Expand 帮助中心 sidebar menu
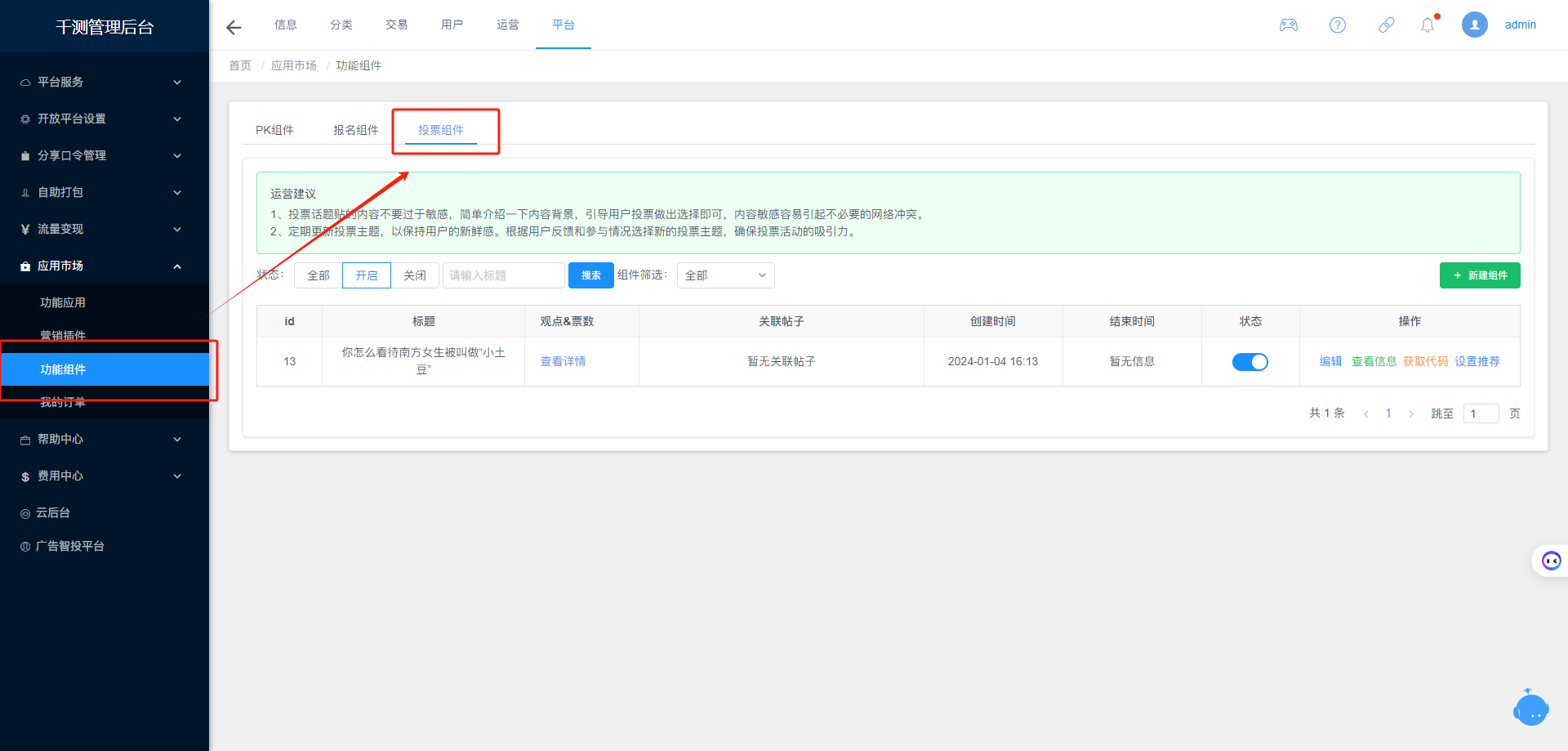 [105, 439]
